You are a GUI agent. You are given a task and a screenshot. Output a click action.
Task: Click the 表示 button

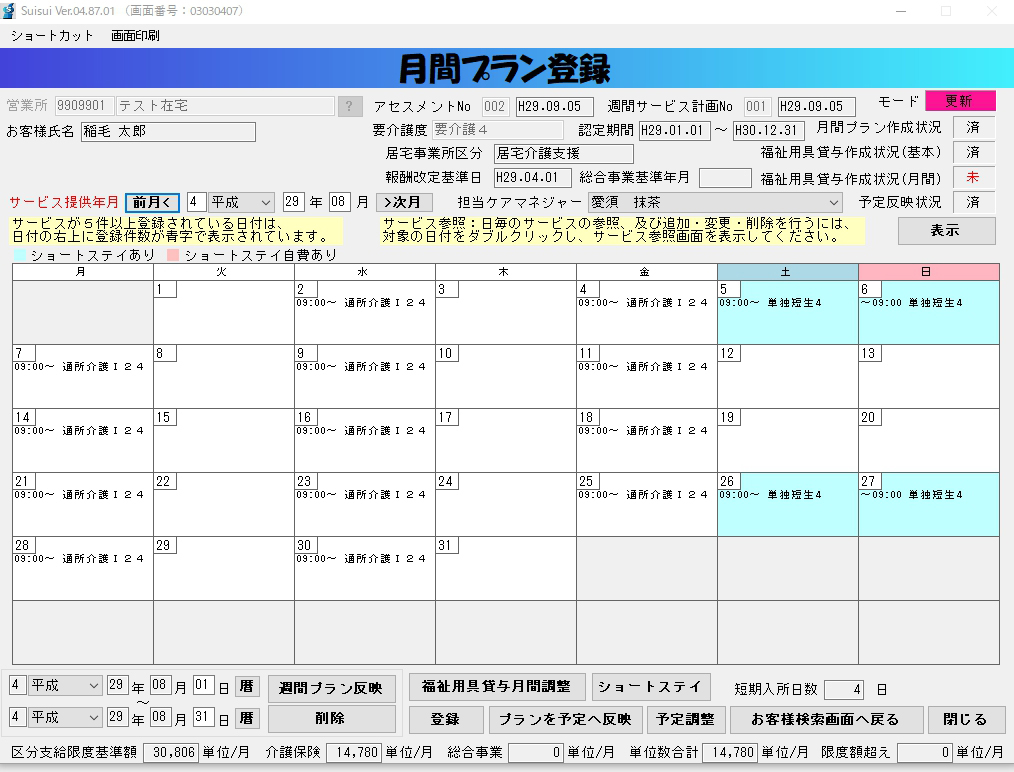pos(946,230)
